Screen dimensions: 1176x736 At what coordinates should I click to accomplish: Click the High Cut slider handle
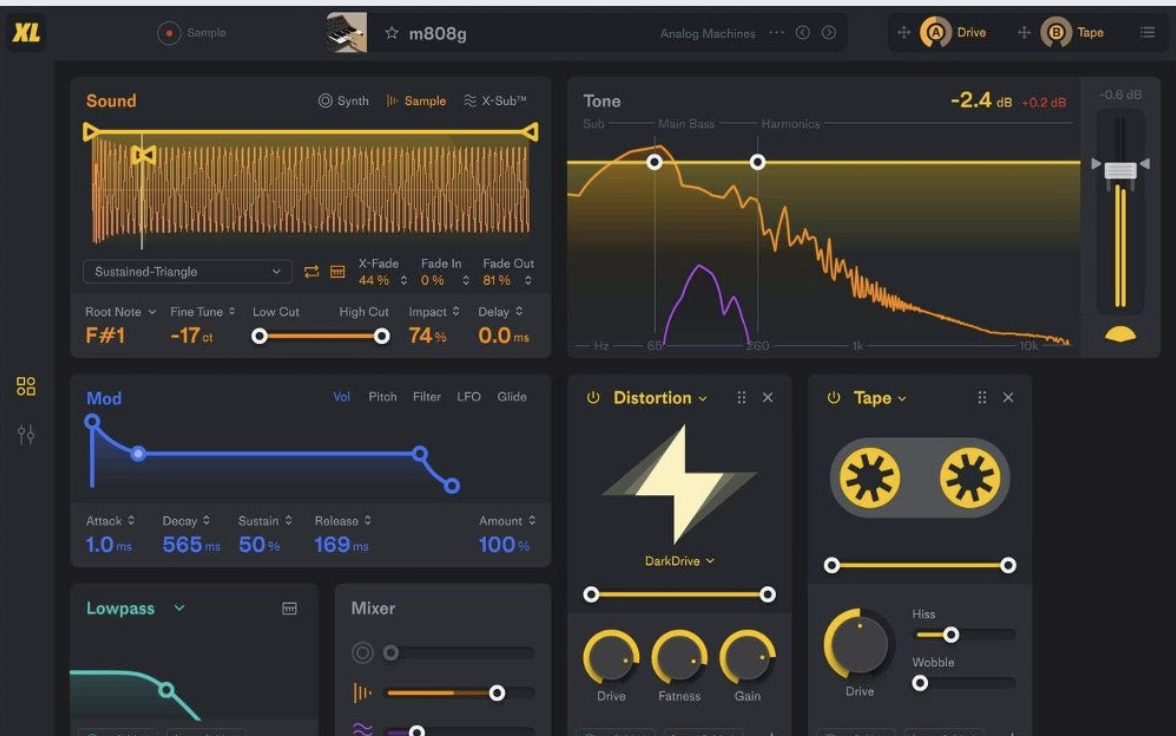382,336
